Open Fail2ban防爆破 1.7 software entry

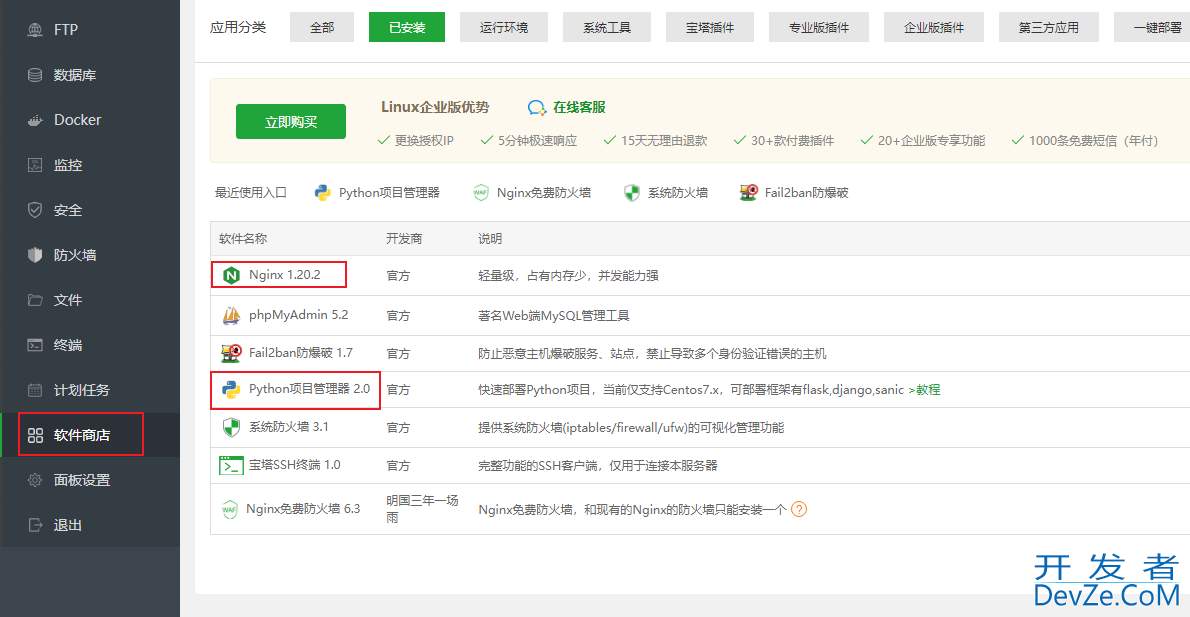[301, 353]
